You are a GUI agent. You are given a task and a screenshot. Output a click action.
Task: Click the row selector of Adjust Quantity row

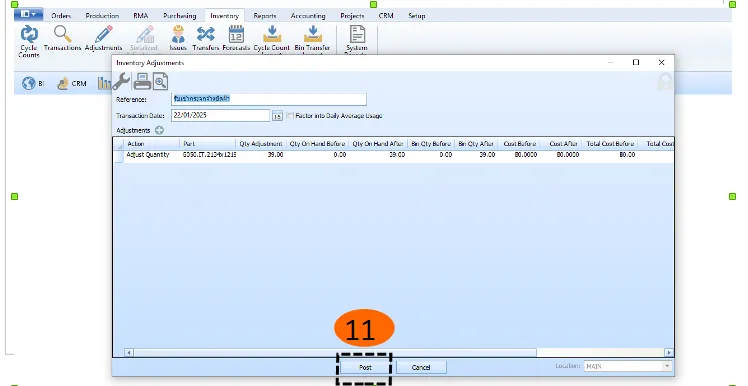coord(119,156)
